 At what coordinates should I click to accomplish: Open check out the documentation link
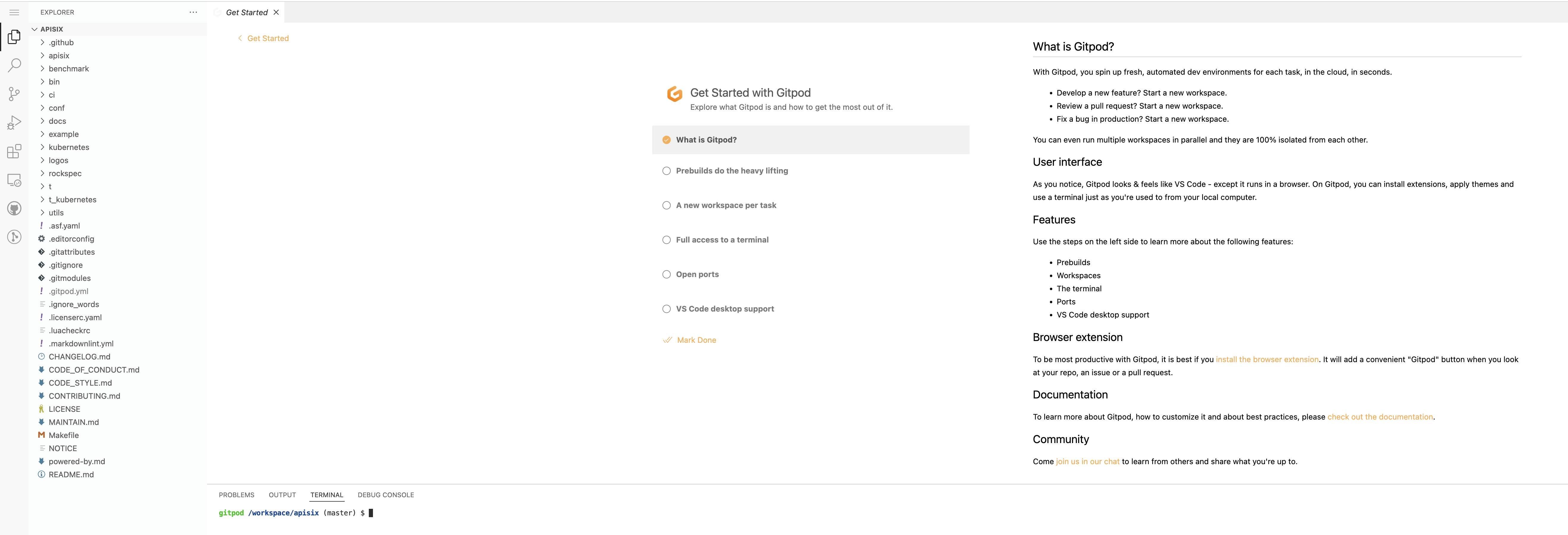[x=1380, y=417]
